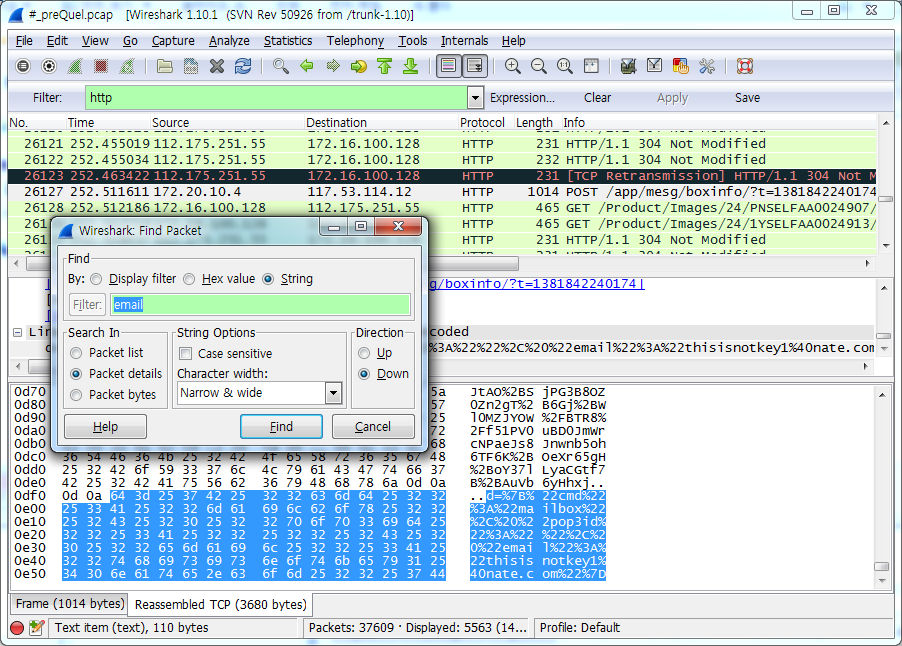The width and height of the screenshot is (902, 646).
Task: Switch to the Frame (1014 bytes) tab
Action: click(x=70, y=604)
